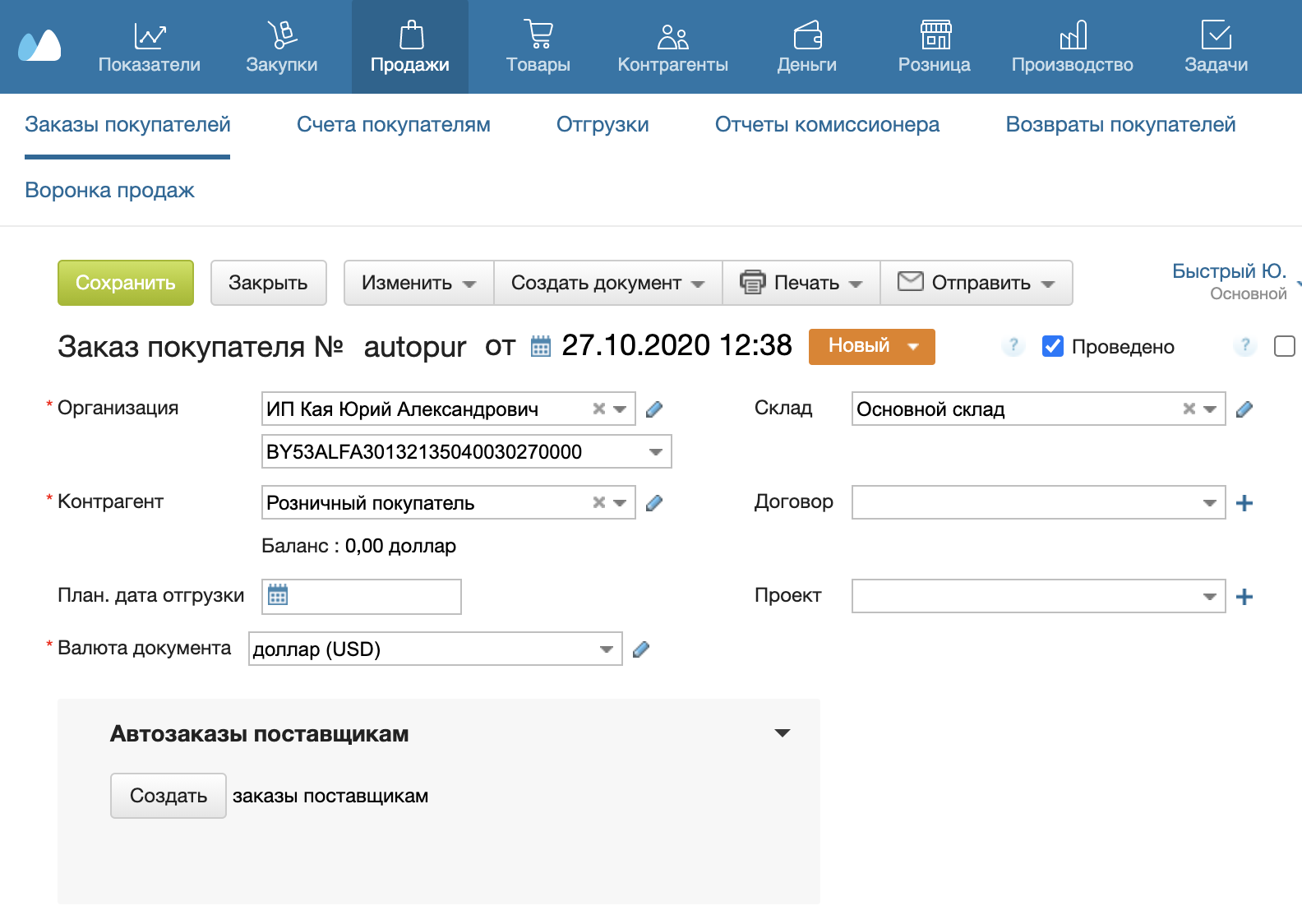The image size is (1302, 924).
Task: Open the Создать документ dropdown
Action: point(607,283)
